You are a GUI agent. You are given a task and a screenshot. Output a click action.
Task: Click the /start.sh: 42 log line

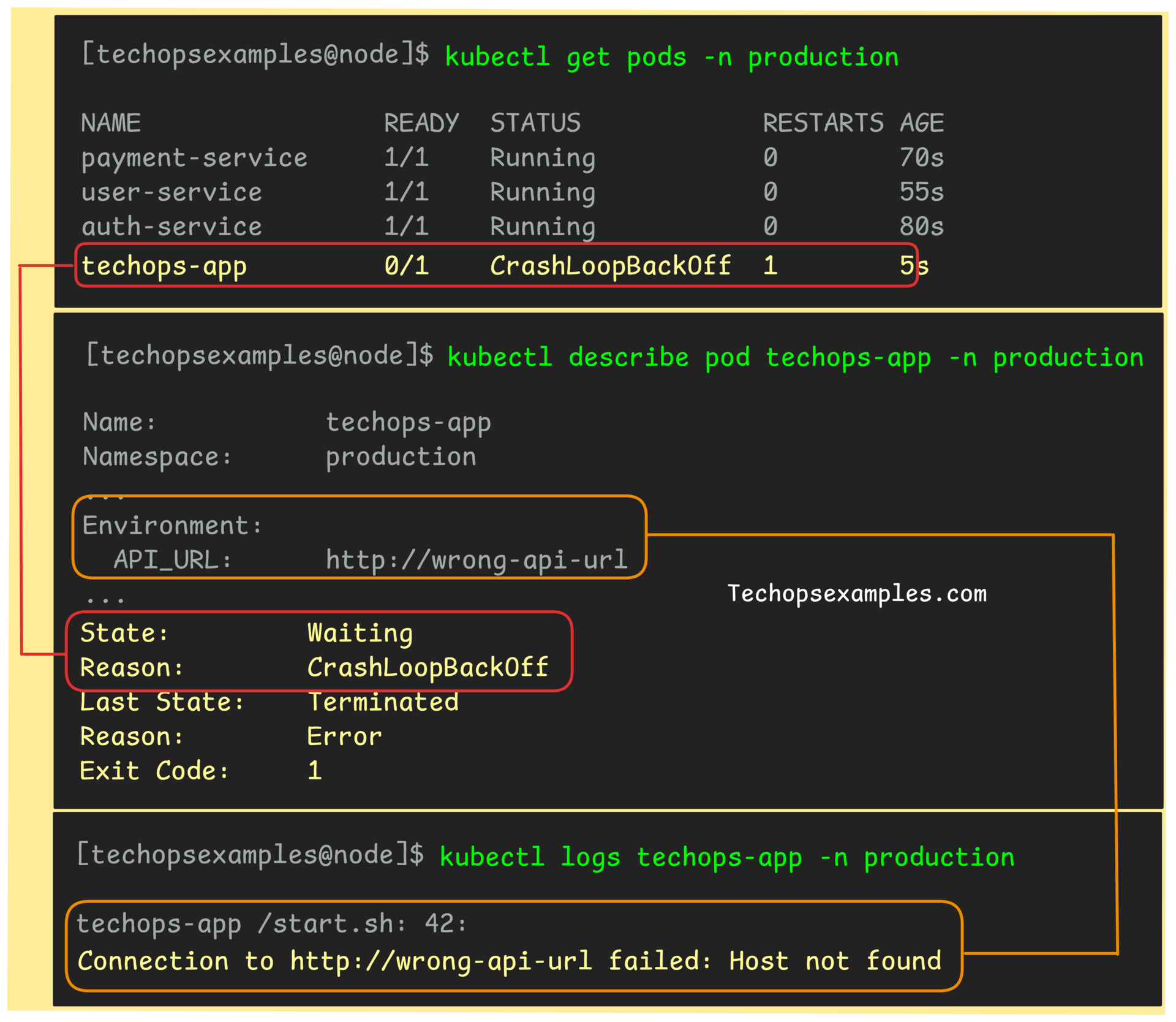(362, 924)
